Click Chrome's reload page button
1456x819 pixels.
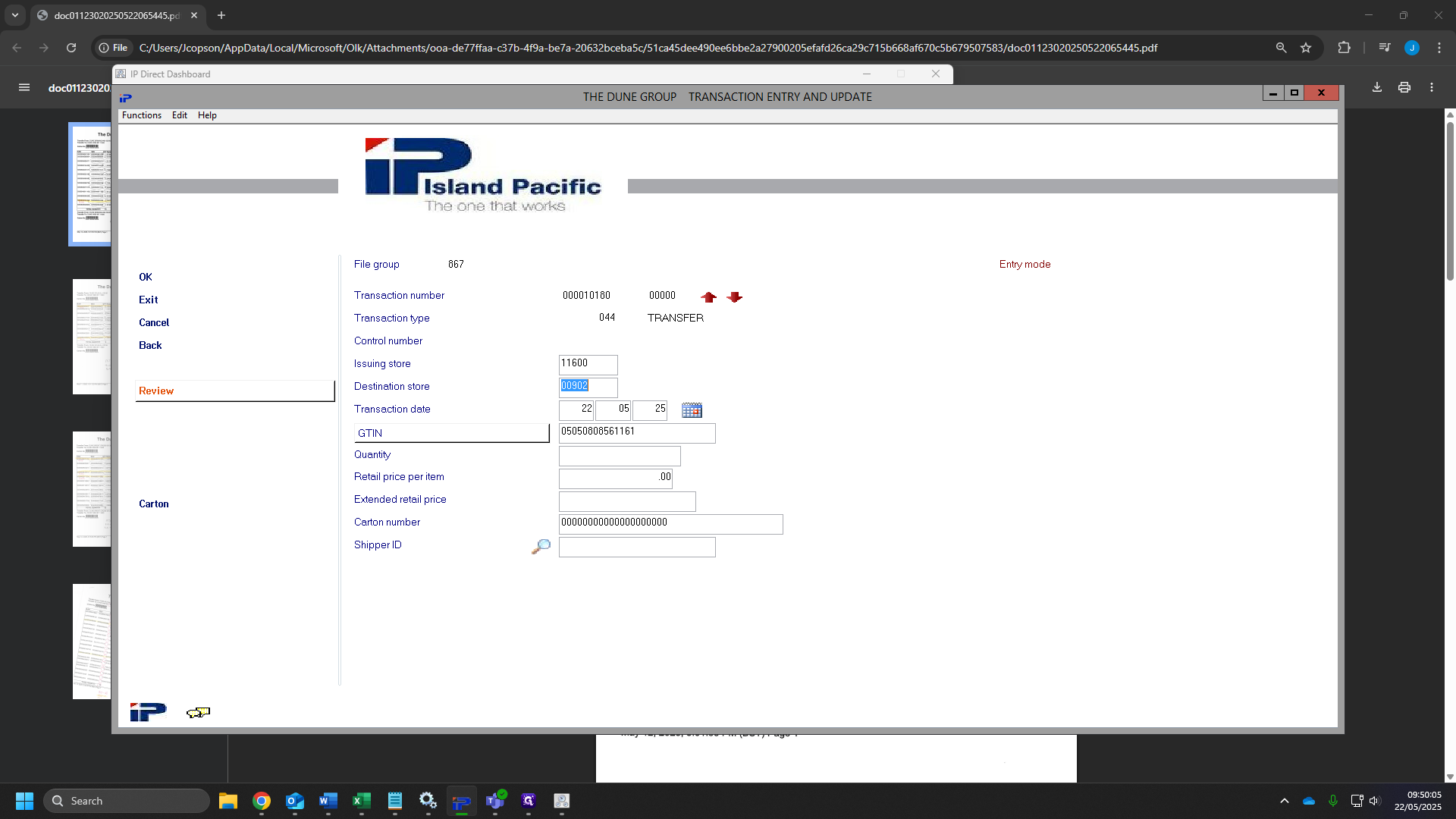point(71,48)
